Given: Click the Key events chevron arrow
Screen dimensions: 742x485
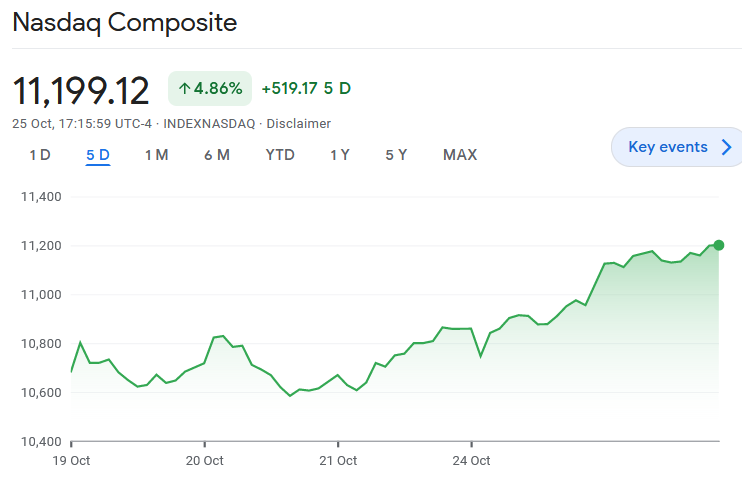Looking at the screenshot, I should pos(727,148).
